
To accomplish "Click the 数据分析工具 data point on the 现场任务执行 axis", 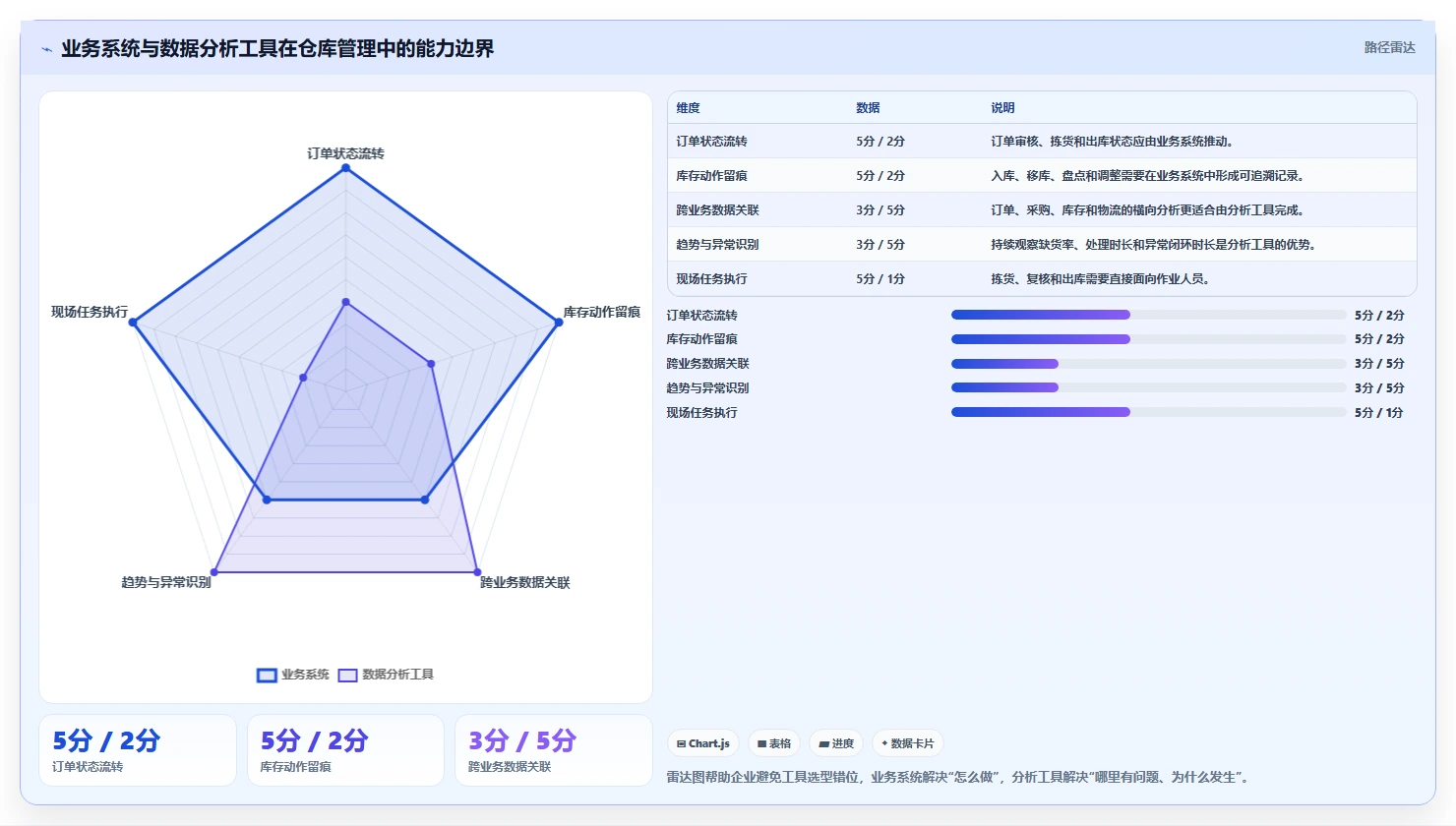I will [303, 378].
